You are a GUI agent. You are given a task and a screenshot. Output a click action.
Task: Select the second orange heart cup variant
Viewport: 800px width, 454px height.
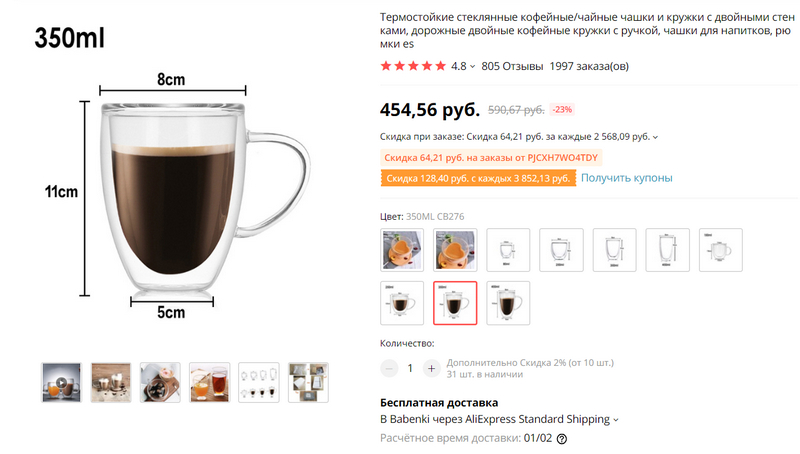click(455, 250)
